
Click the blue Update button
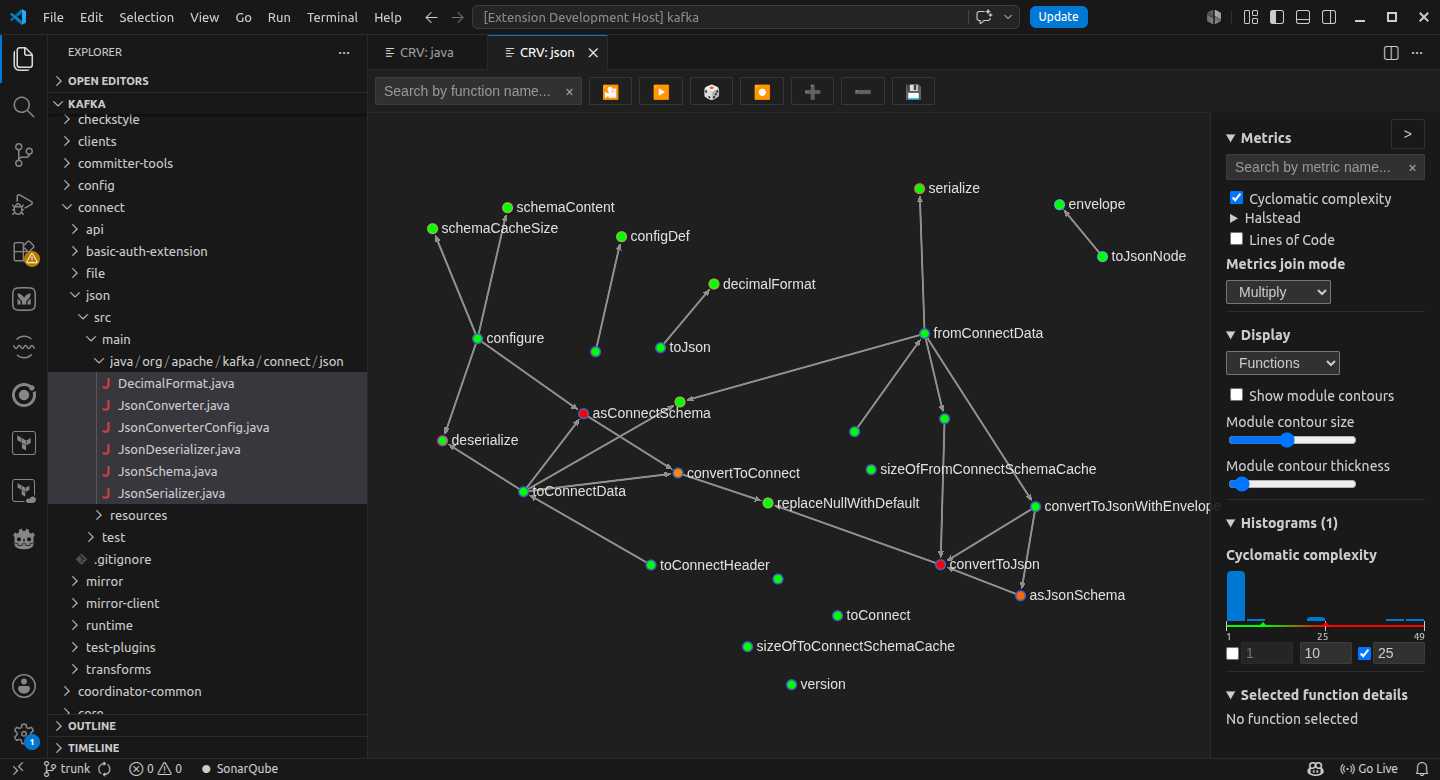click(1058, 17)
